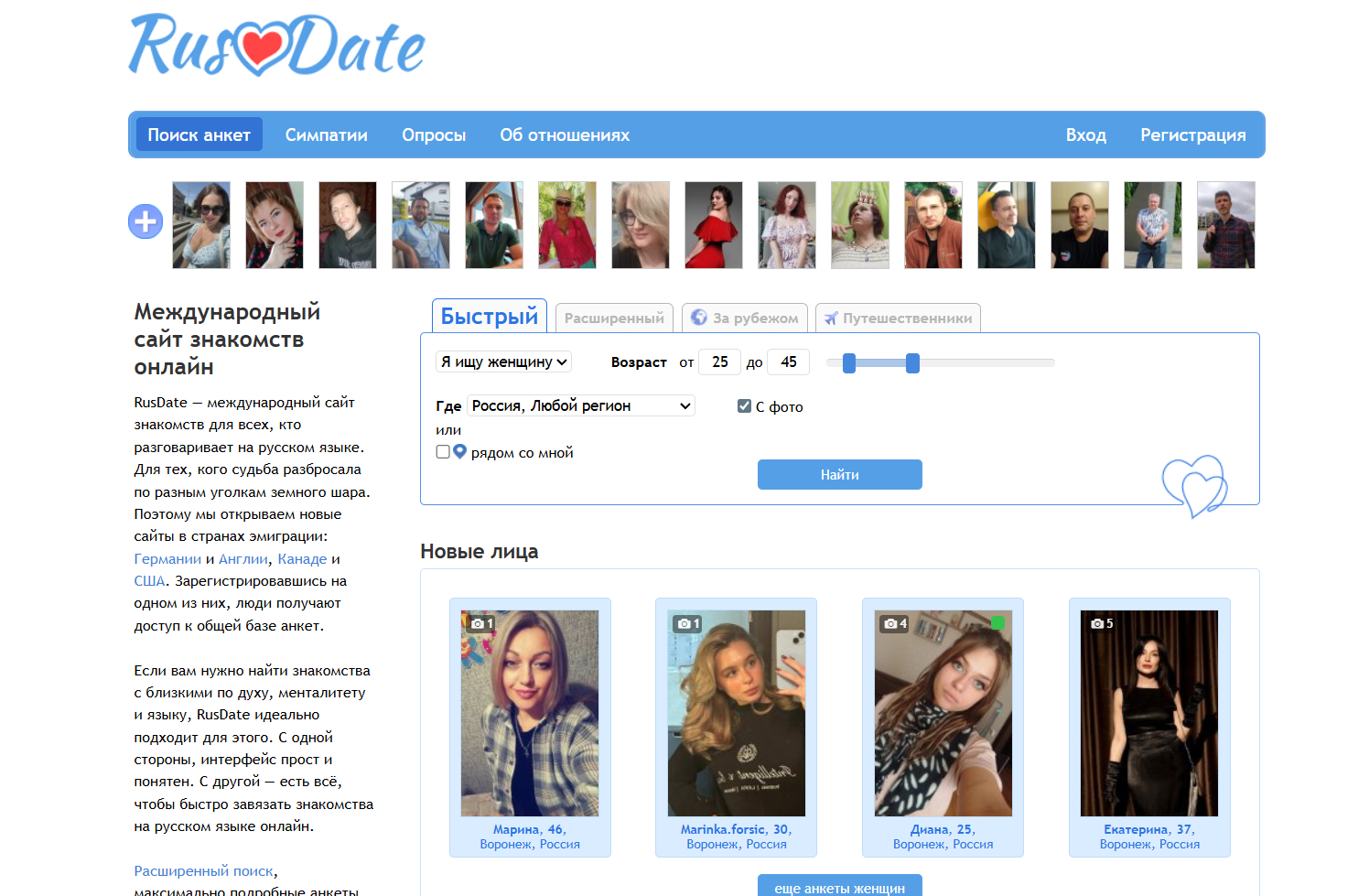Screen dimensions: 1369x896
Task: Click the globe icon on За рубежом tab
Action: [699, 317]
